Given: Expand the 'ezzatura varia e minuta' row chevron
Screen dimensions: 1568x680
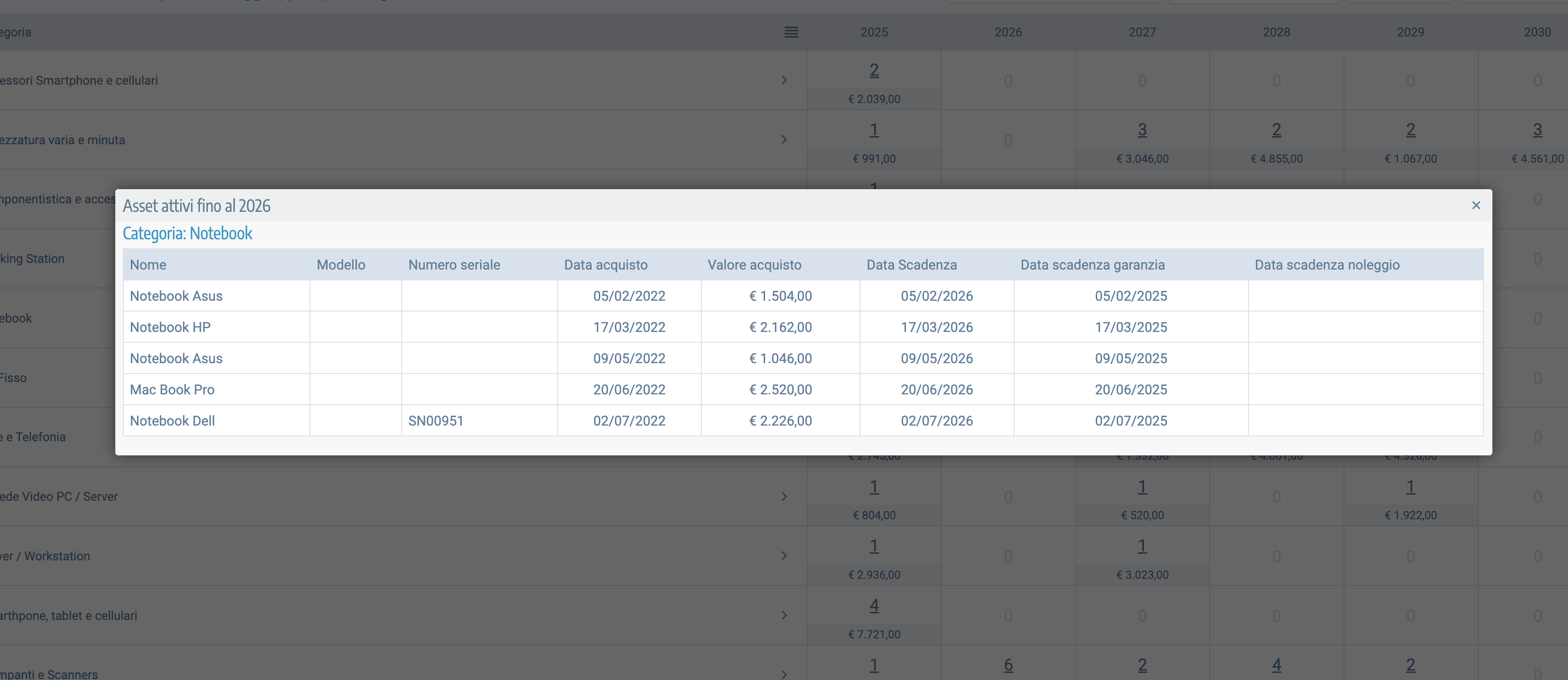Looking at the screenshot, I should [x=784, y=139].
